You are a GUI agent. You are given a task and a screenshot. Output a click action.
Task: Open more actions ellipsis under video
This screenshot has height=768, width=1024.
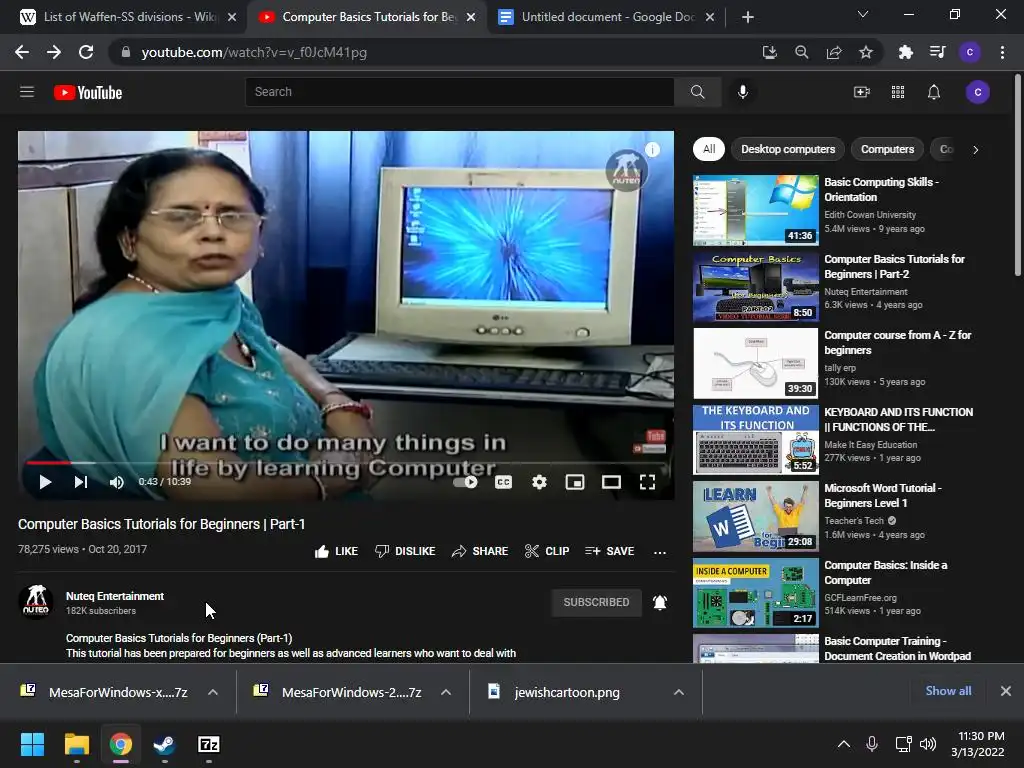click(x=660, y=552)
